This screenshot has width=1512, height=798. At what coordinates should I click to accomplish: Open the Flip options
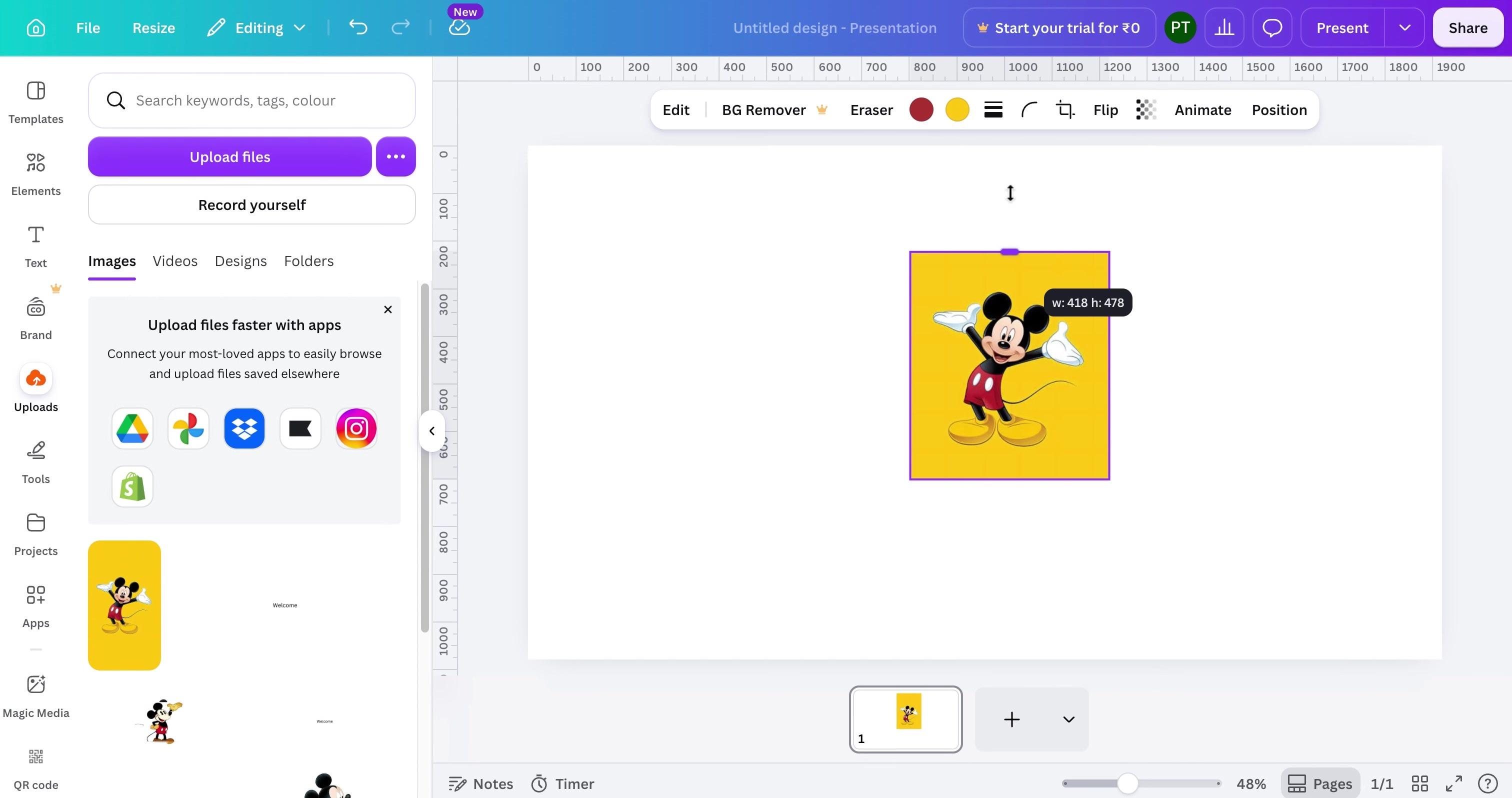(x=1105, y=109)
